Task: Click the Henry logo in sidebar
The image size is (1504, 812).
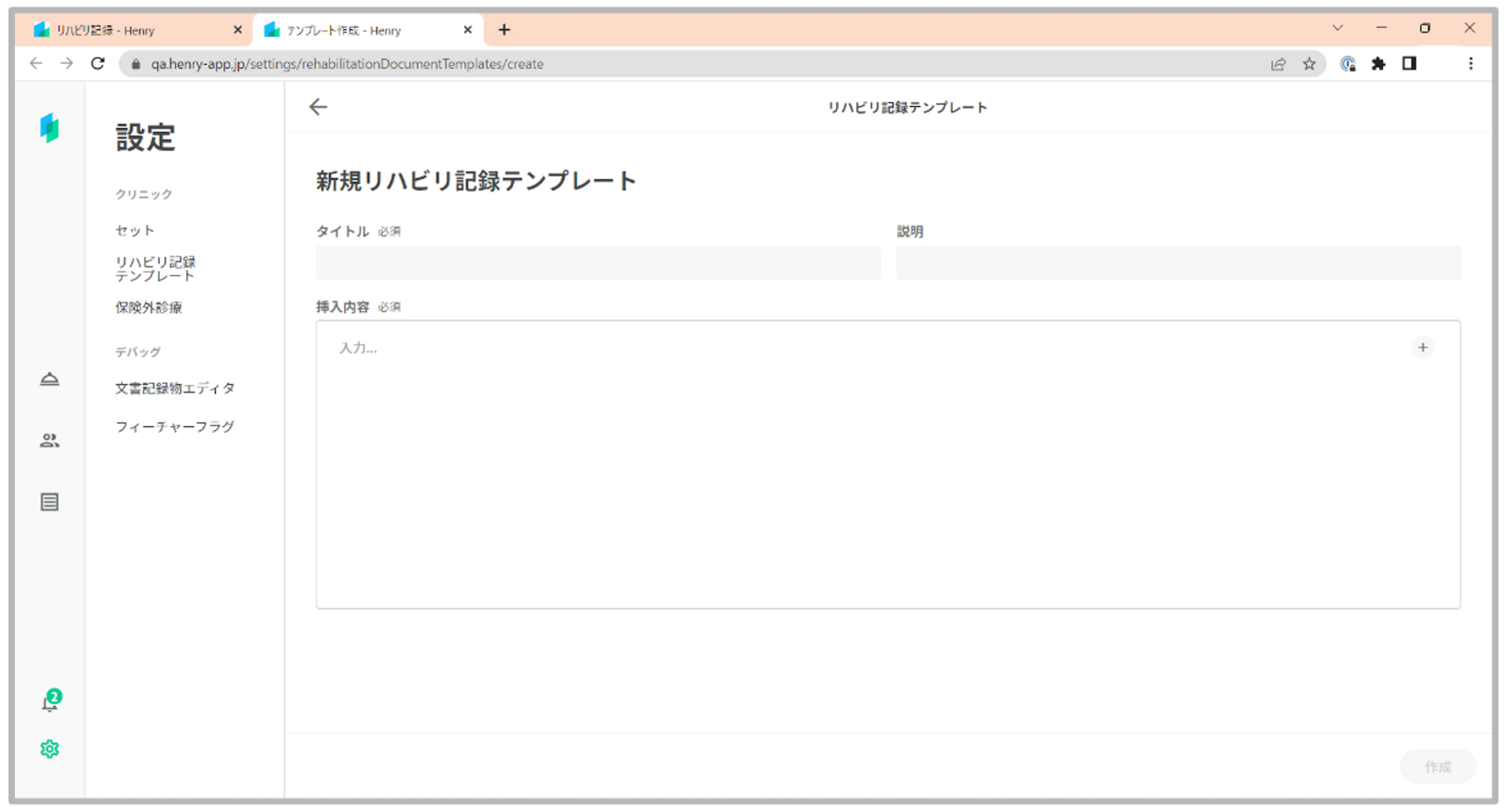Action: coord(50,128)
